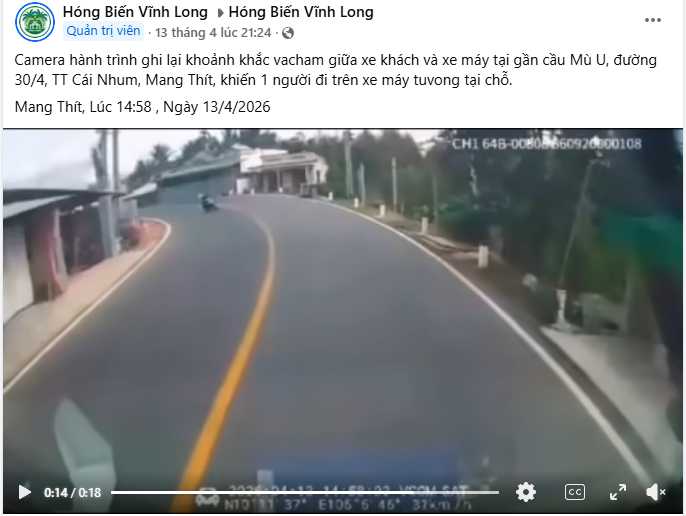
Task: Seek the video progress bar to the middle
Action: 305,492
